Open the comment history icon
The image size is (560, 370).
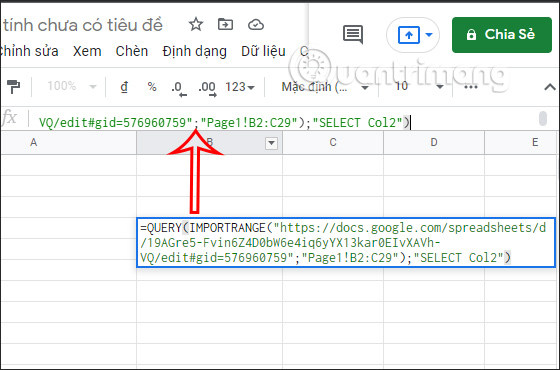point(353,35)
